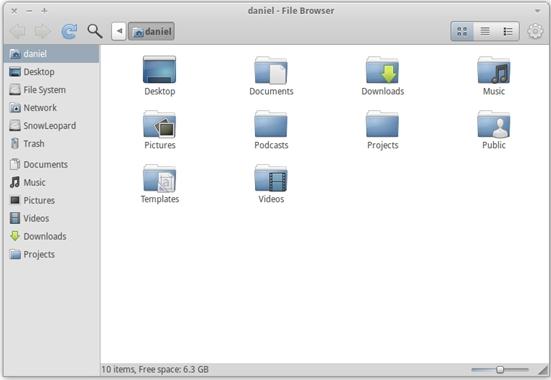Open Downloads bookmark in the sidebar
This screenshot has height=380, width=551.
[x=52, y=236]
